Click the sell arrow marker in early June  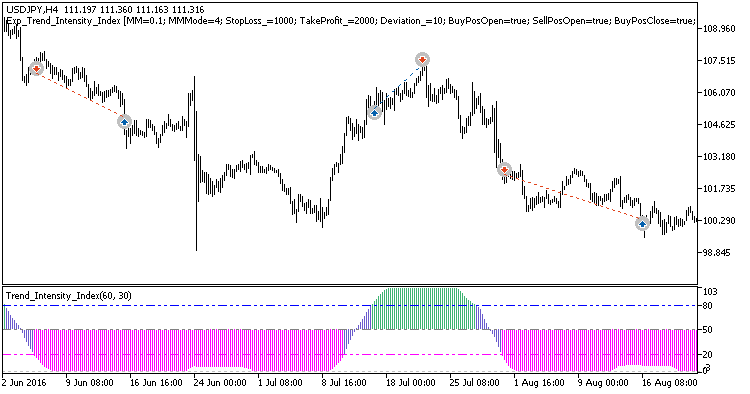(x=36, y=69)
